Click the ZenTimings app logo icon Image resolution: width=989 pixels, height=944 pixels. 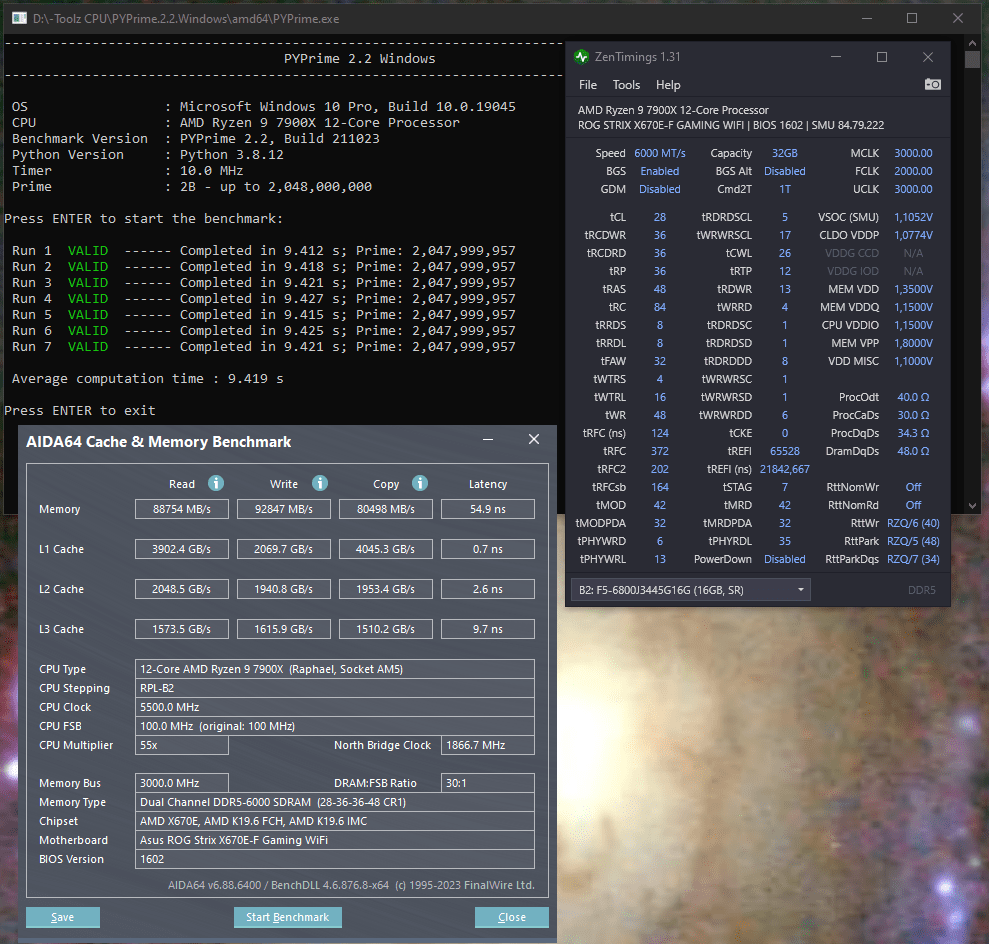tap(582, 57)
